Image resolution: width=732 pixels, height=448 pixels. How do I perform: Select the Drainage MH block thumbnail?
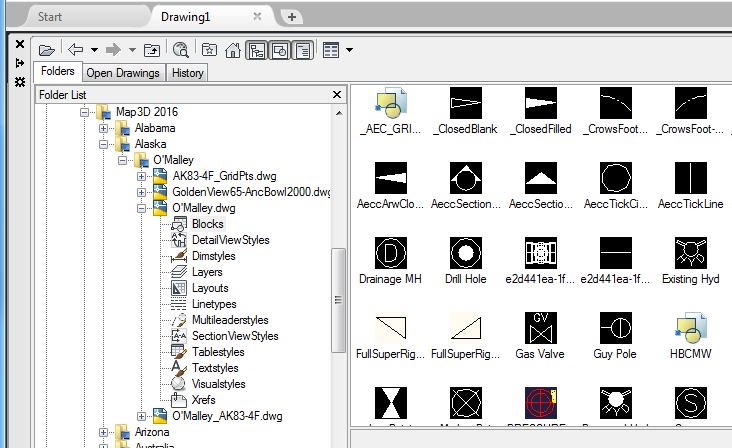391,253
